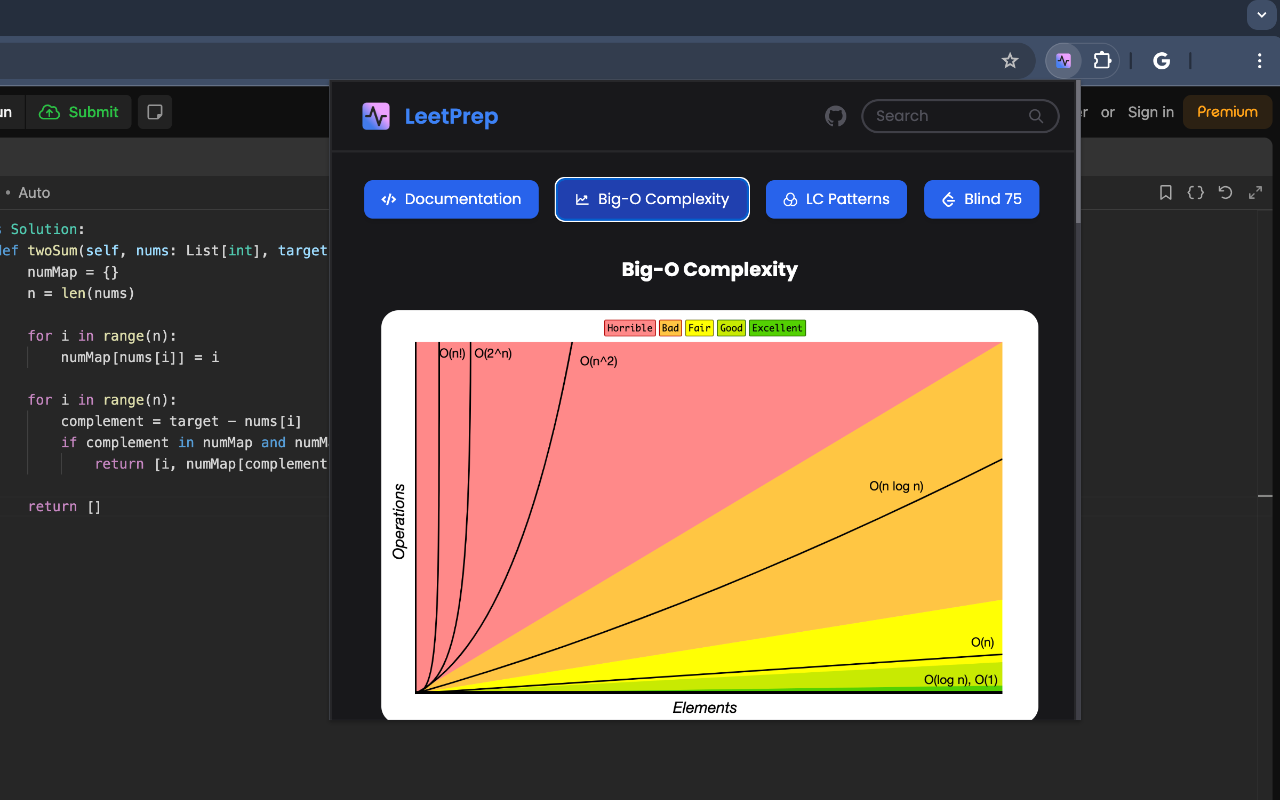
Task: Click the Sign in link
Action: (1151, 112)
